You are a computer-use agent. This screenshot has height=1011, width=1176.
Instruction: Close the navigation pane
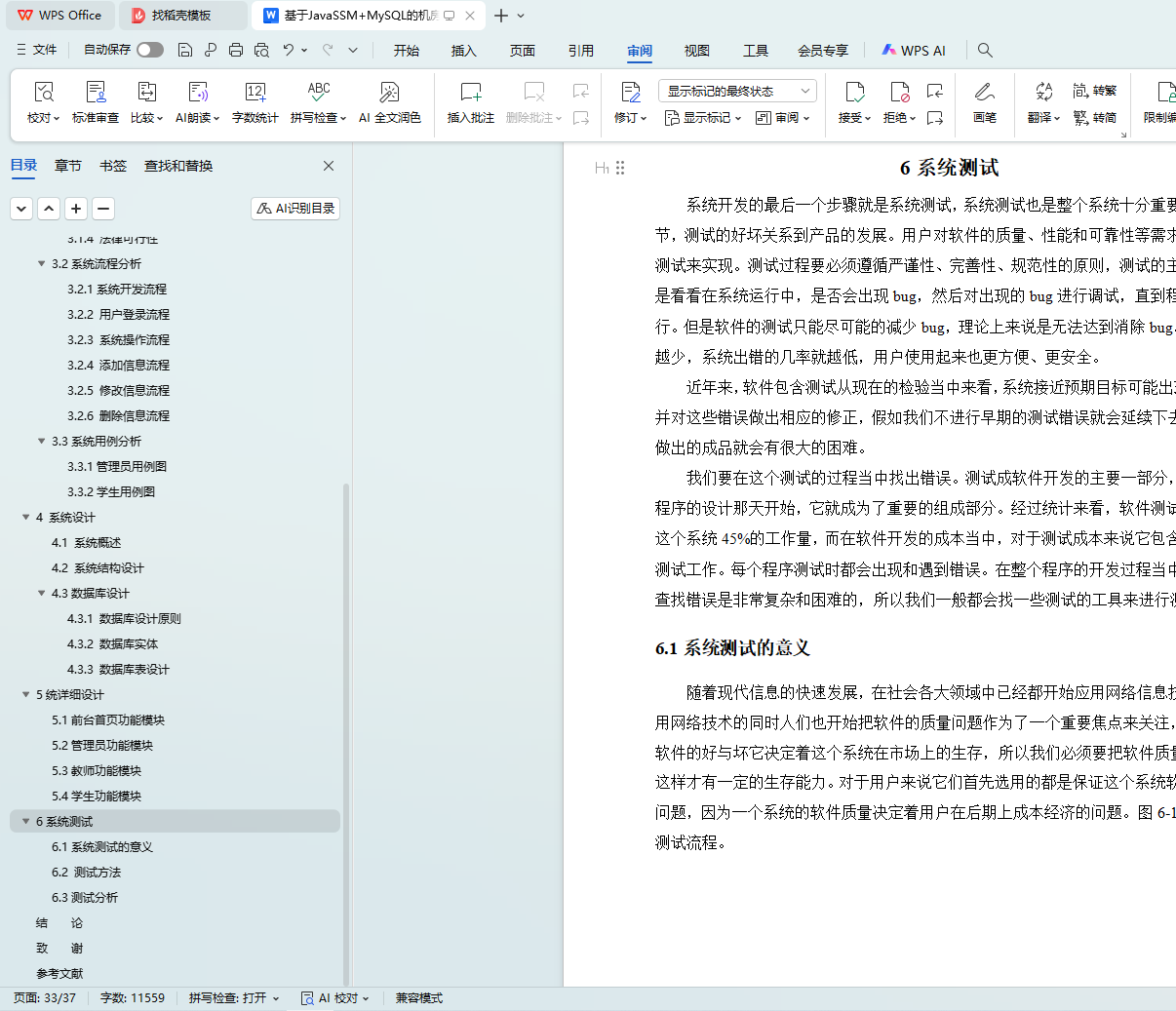coord(329,166)
